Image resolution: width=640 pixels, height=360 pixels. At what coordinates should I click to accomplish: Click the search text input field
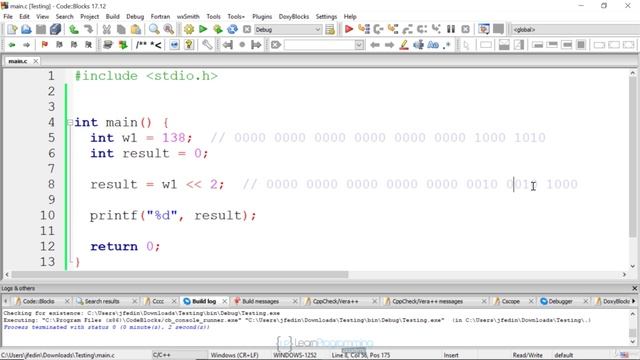[x=320, y=44]
